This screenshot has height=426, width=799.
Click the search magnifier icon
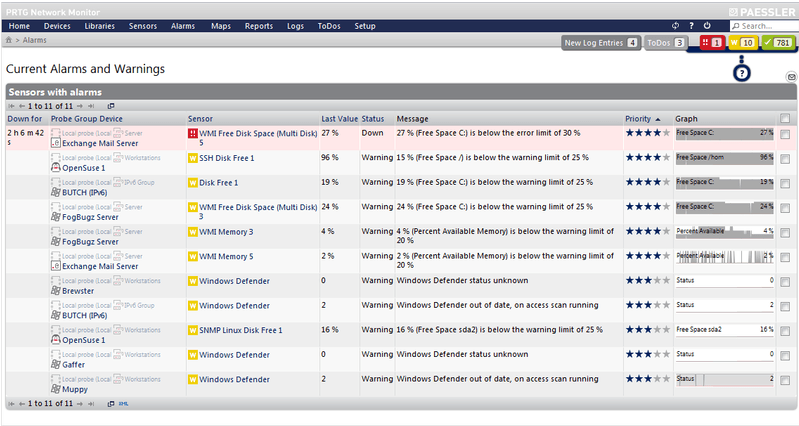(735, 26)
